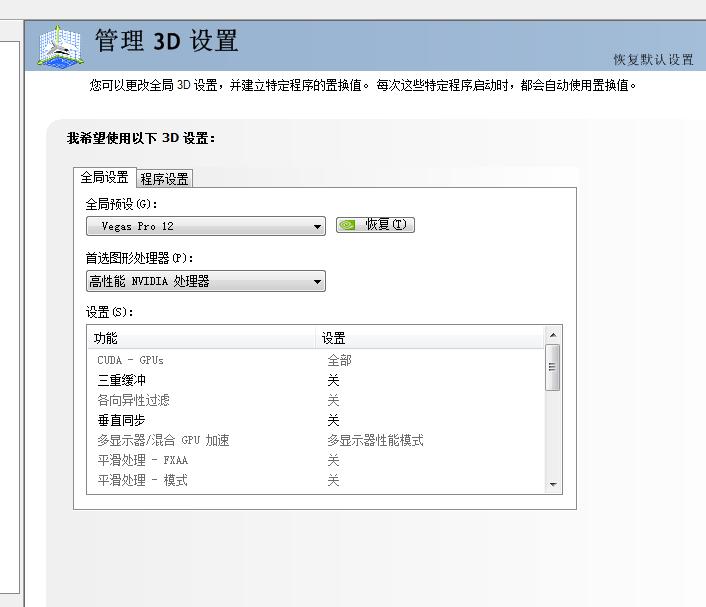Viewport: 706px width, 607px height.
Task: Click the settings list scrollbar thumb
Action: pyautogui.click(x=552, y=367)
